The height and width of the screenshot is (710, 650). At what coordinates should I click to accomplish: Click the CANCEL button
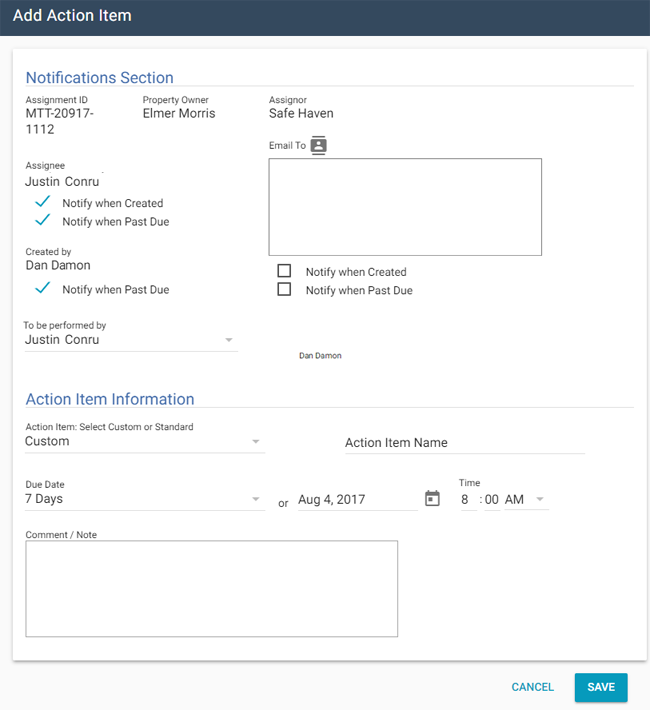click(x=532, y=687)
